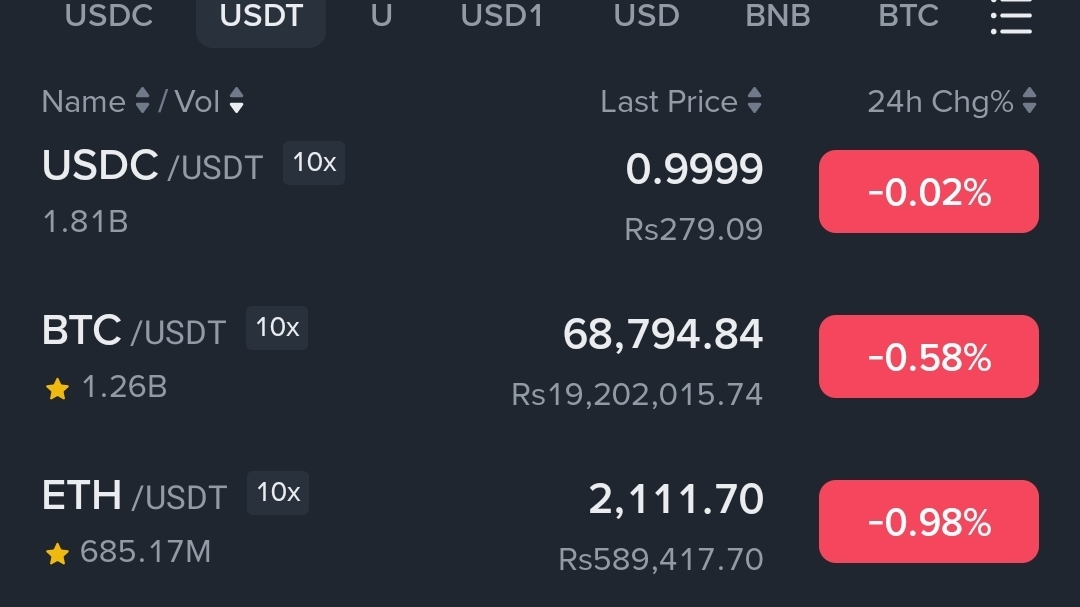The image size is (1080, 607).
Task: Tap the BTC -0.58% change button
Action: click(928, 357)
